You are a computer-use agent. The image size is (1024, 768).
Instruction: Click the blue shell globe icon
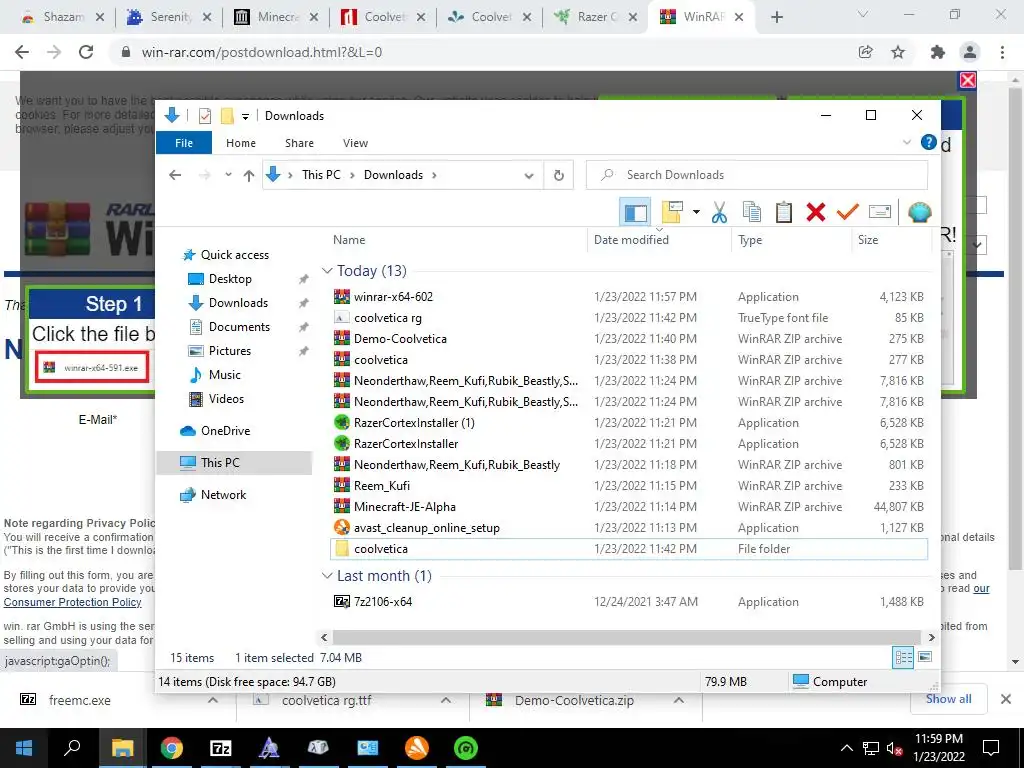[920, 212]
